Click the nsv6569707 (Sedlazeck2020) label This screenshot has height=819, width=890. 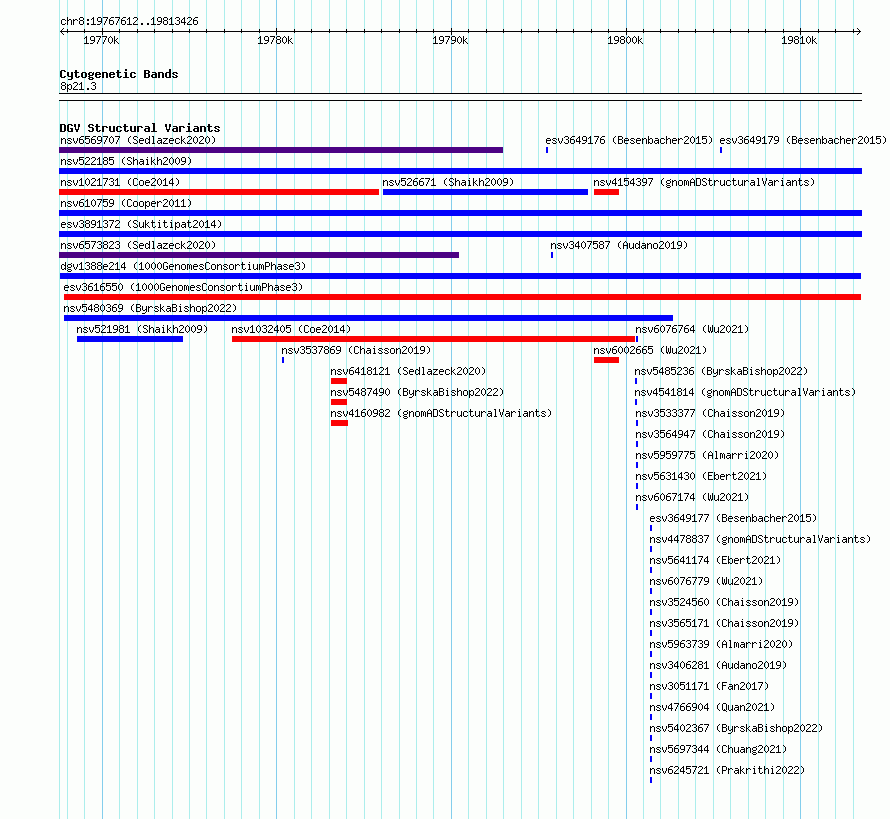coord(138,140)
